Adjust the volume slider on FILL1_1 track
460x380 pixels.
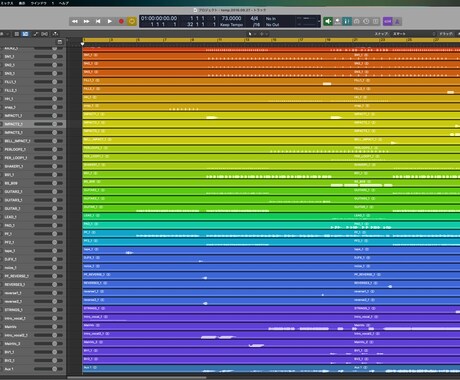(48, 82)
